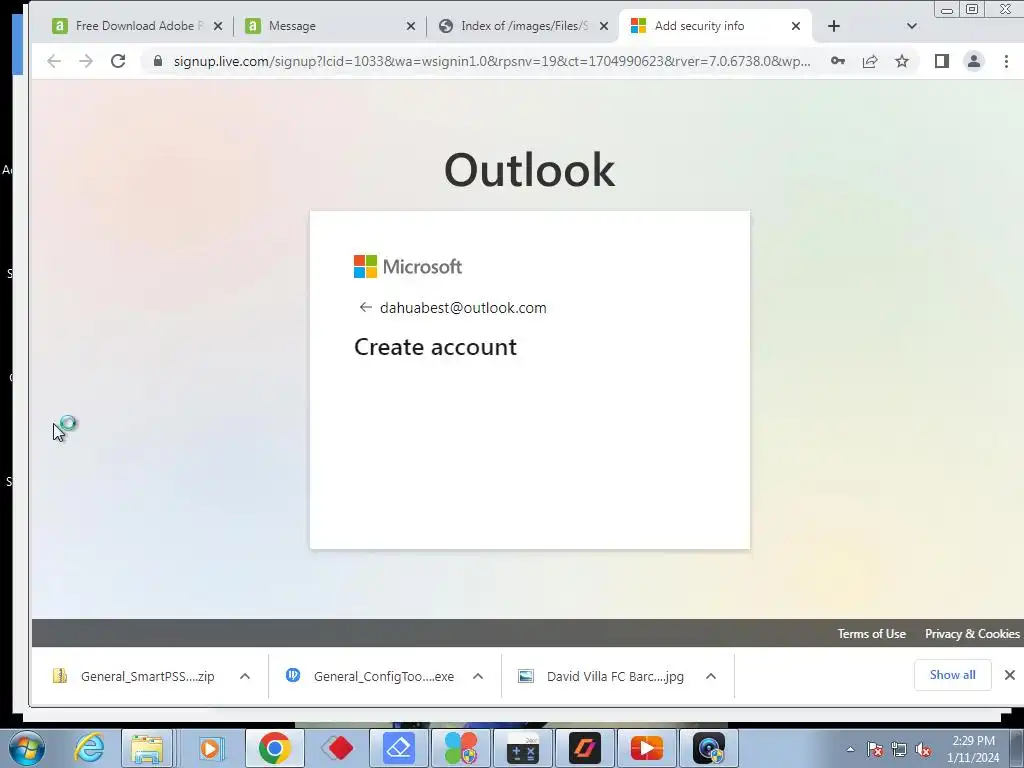Click the back arrow beside dahuabest@outlook.com
1024x768 pixels.
[x=365, y=307]
